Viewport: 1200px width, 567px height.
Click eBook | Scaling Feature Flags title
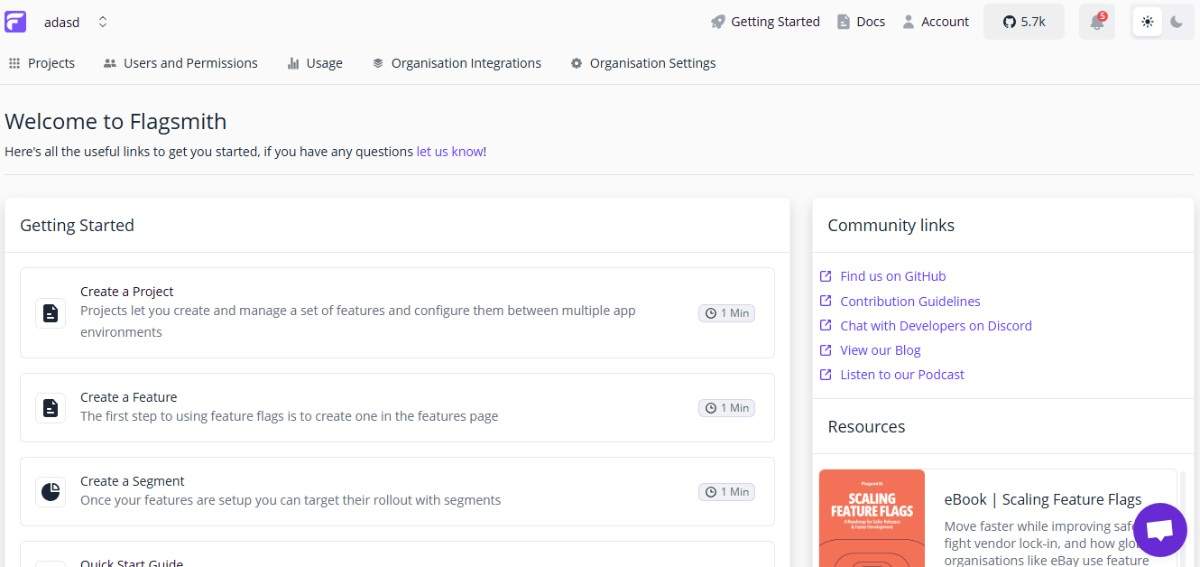pyautogui.click(x=1043, y=499)
